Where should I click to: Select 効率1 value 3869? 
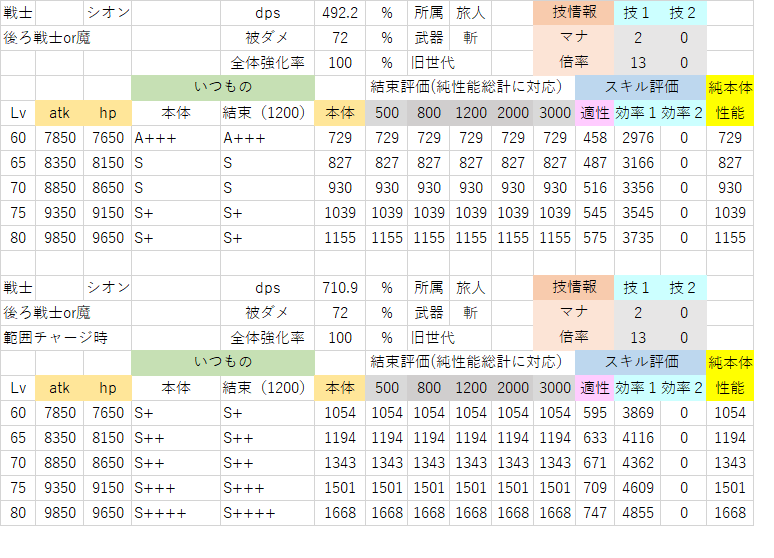click(x=638, y=413)
